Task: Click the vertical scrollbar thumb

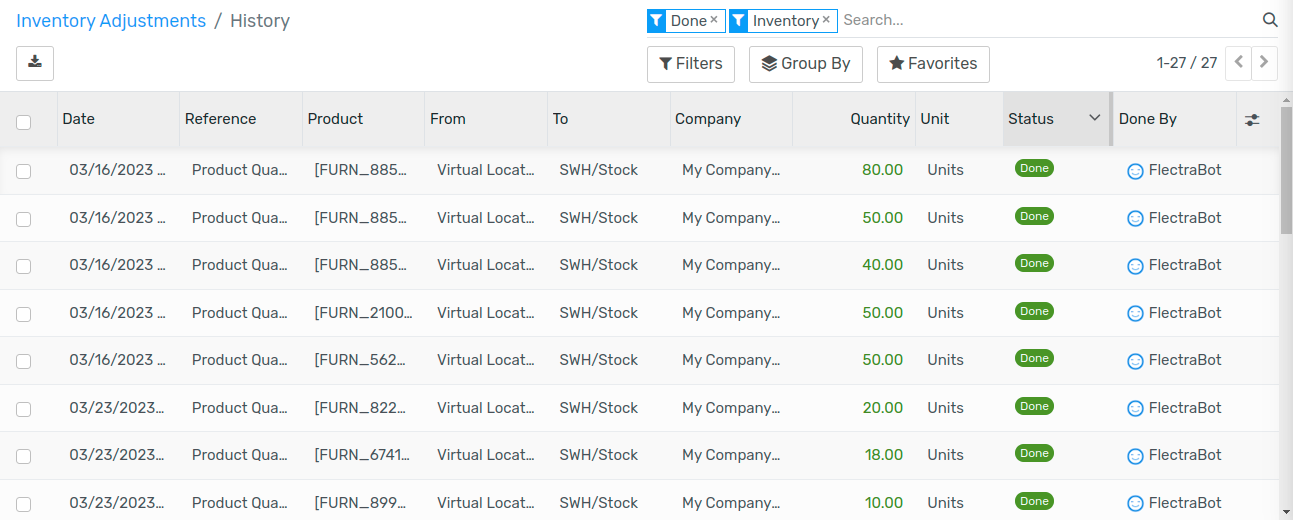Action: [1286, 165]
